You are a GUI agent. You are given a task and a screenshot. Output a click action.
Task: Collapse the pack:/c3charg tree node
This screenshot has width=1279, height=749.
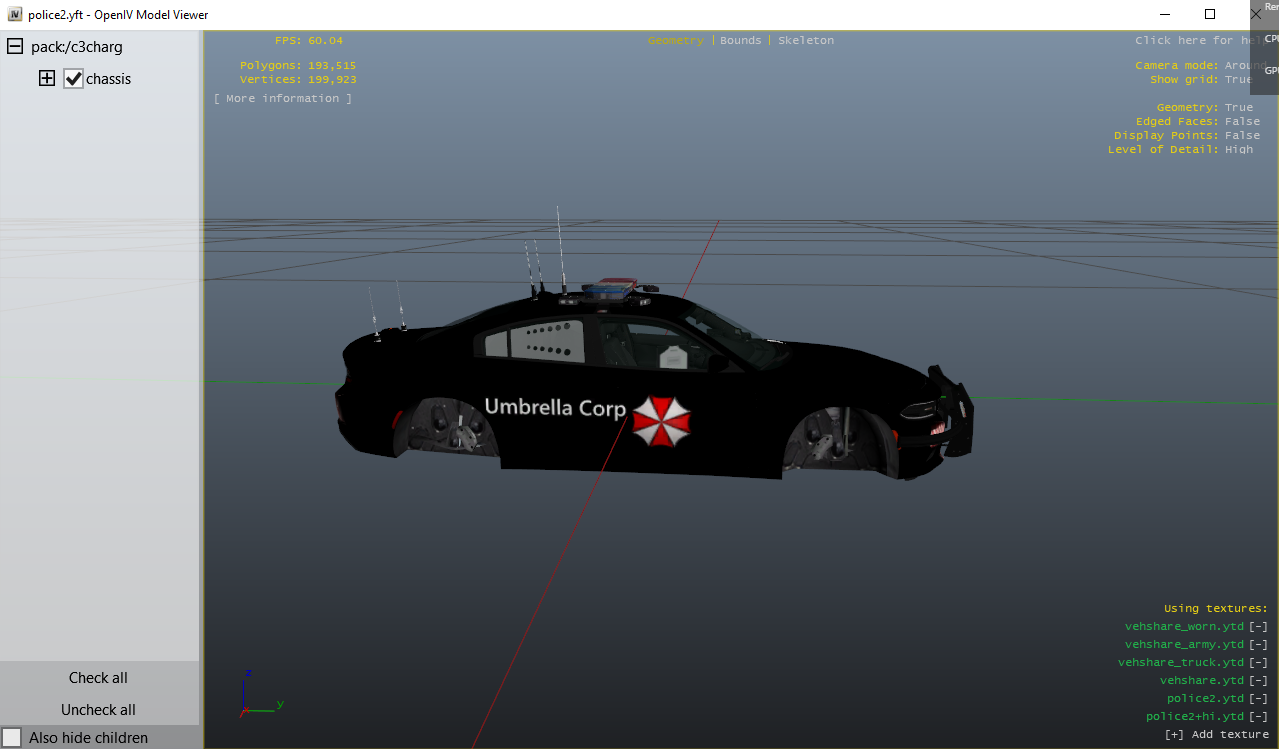15,47
